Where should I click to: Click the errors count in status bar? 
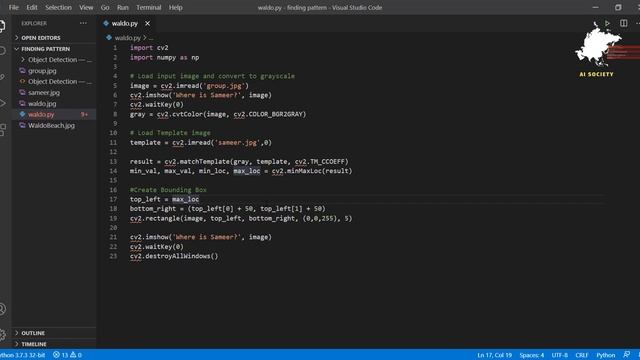coord(60,355)
